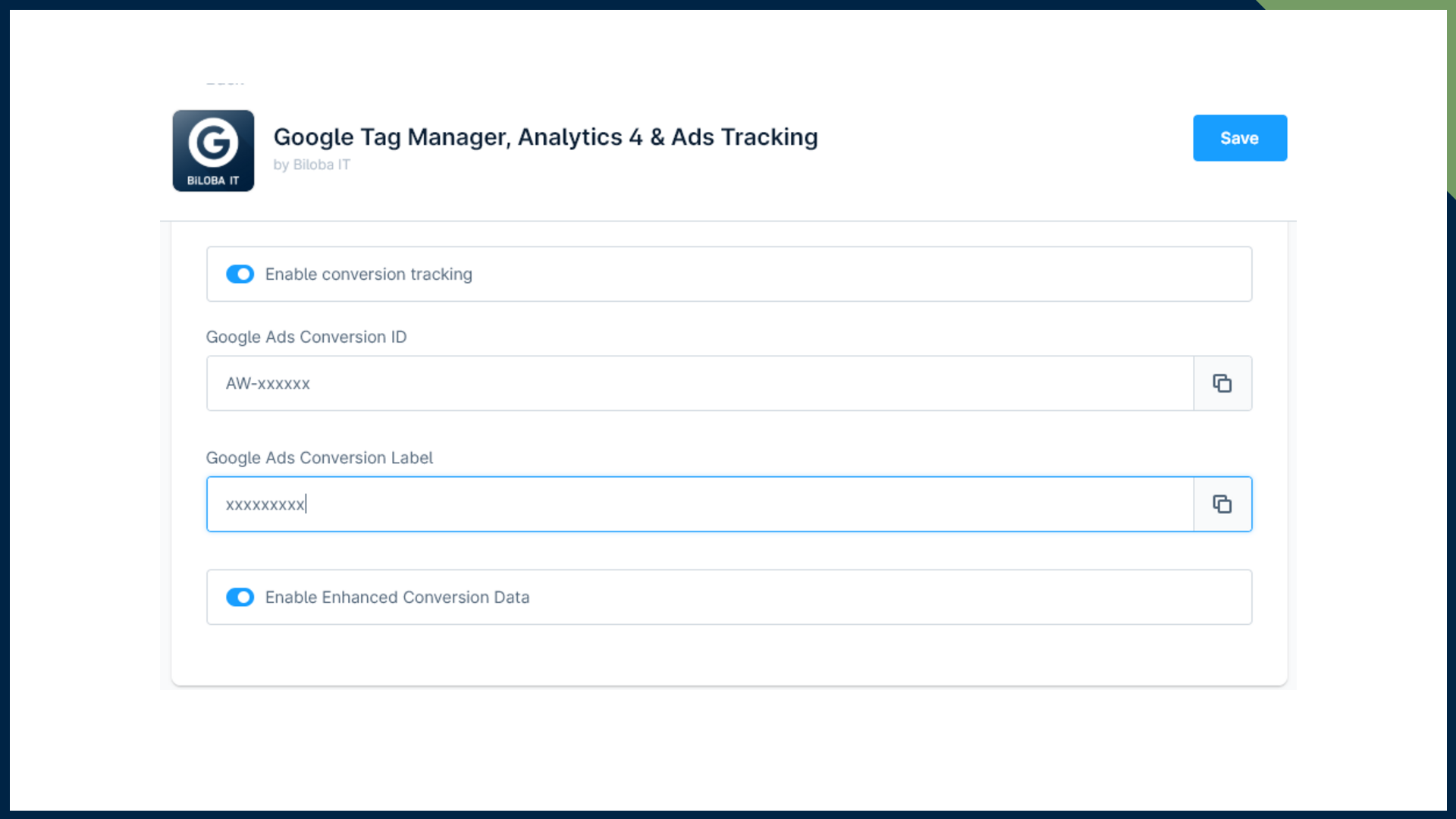Click the partially hidden Back link
The image size is (1456, 819).
[225, 81]
